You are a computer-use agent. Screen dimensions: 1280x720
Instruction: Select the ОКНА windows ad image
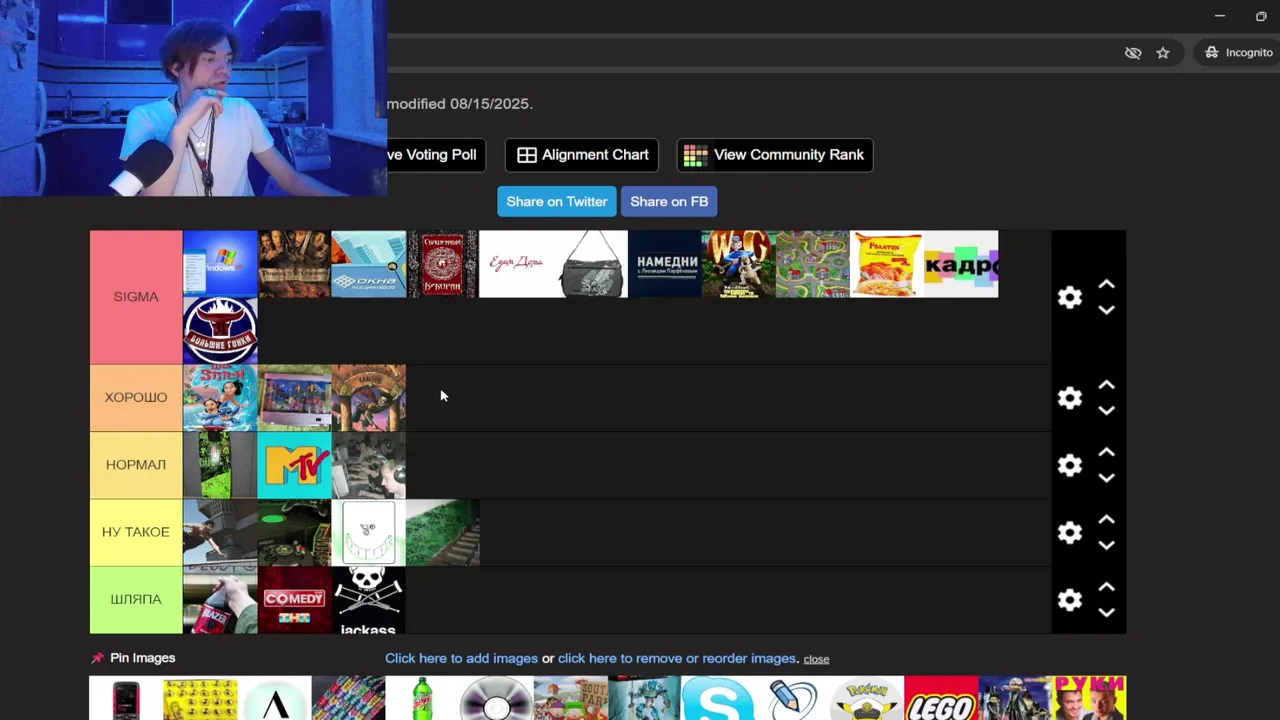click(369, 264)
